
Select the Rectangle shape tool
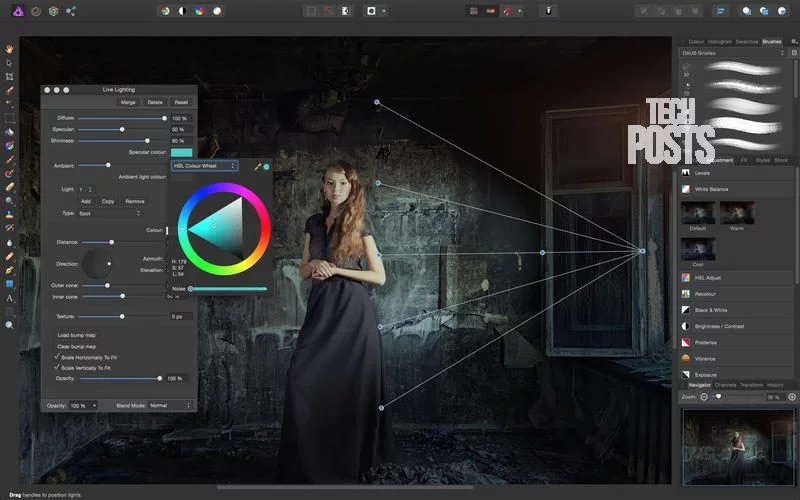tap(9, 284)
